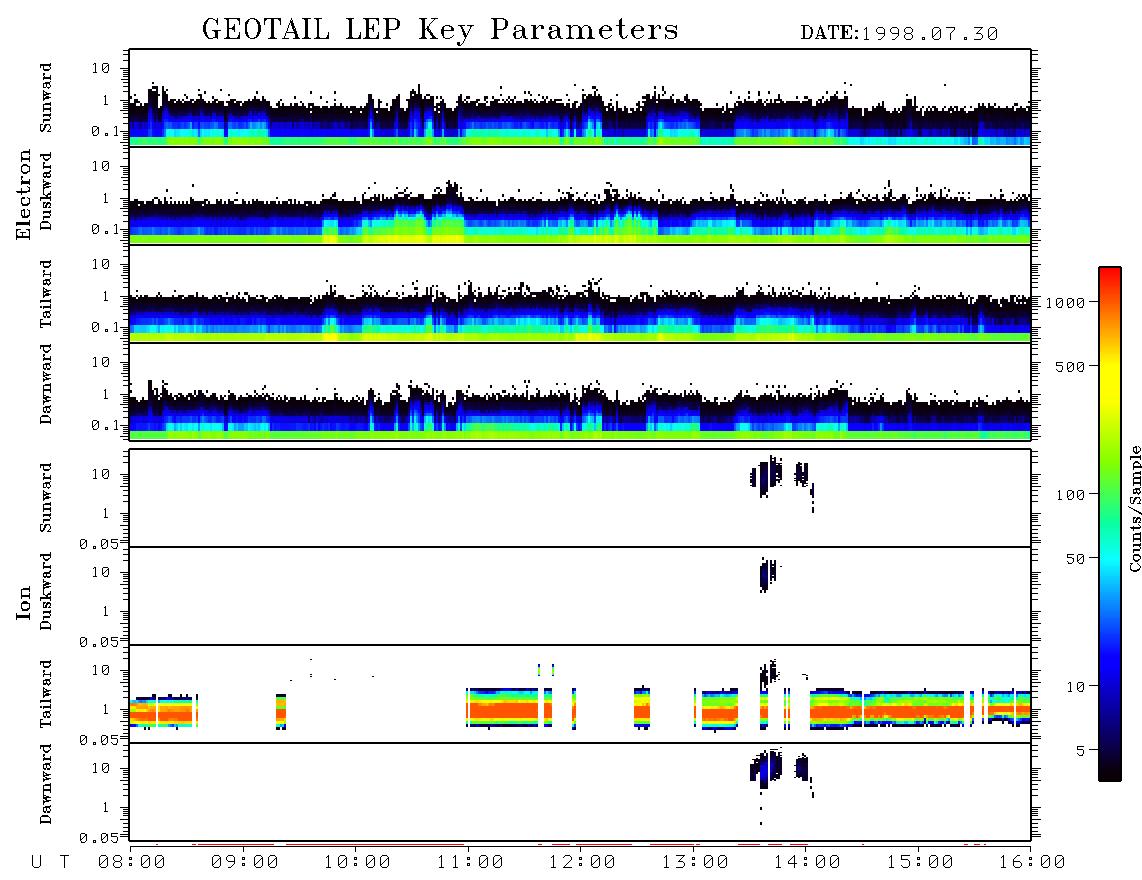Select the Electron "Sunward" axis label

click(x=46, y=98)
